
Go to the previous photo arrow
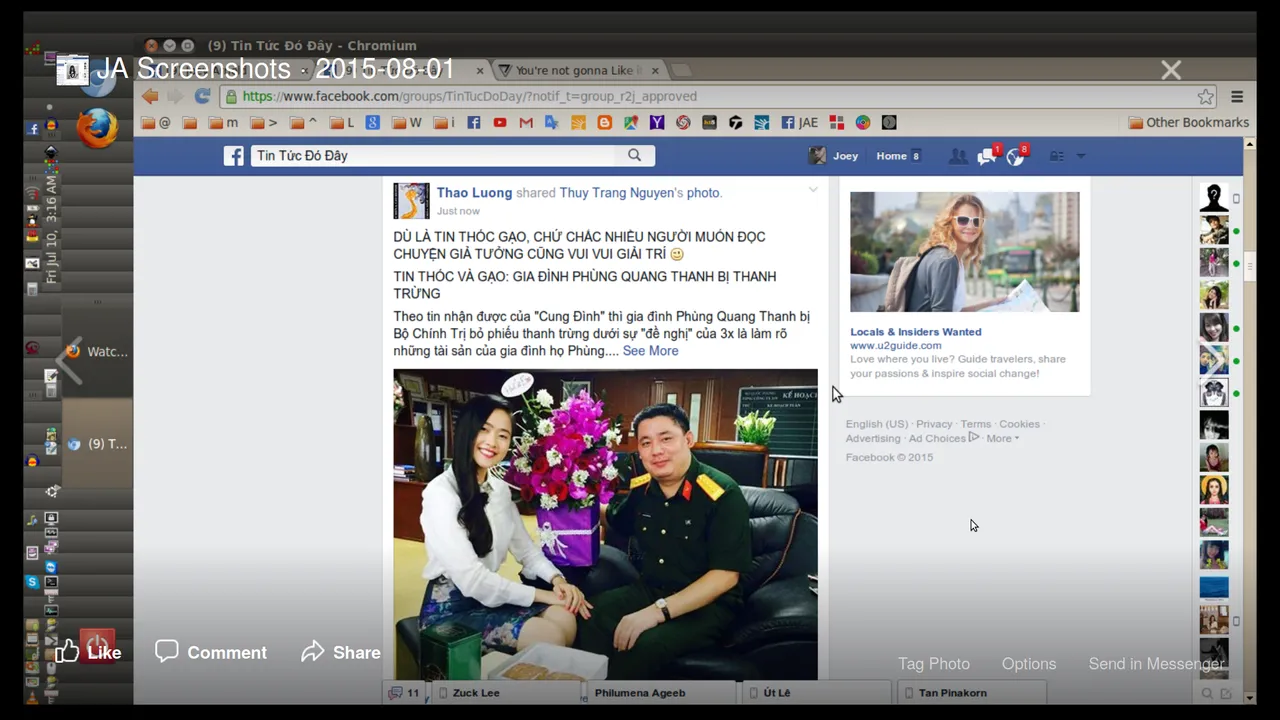tap(68, 360)
